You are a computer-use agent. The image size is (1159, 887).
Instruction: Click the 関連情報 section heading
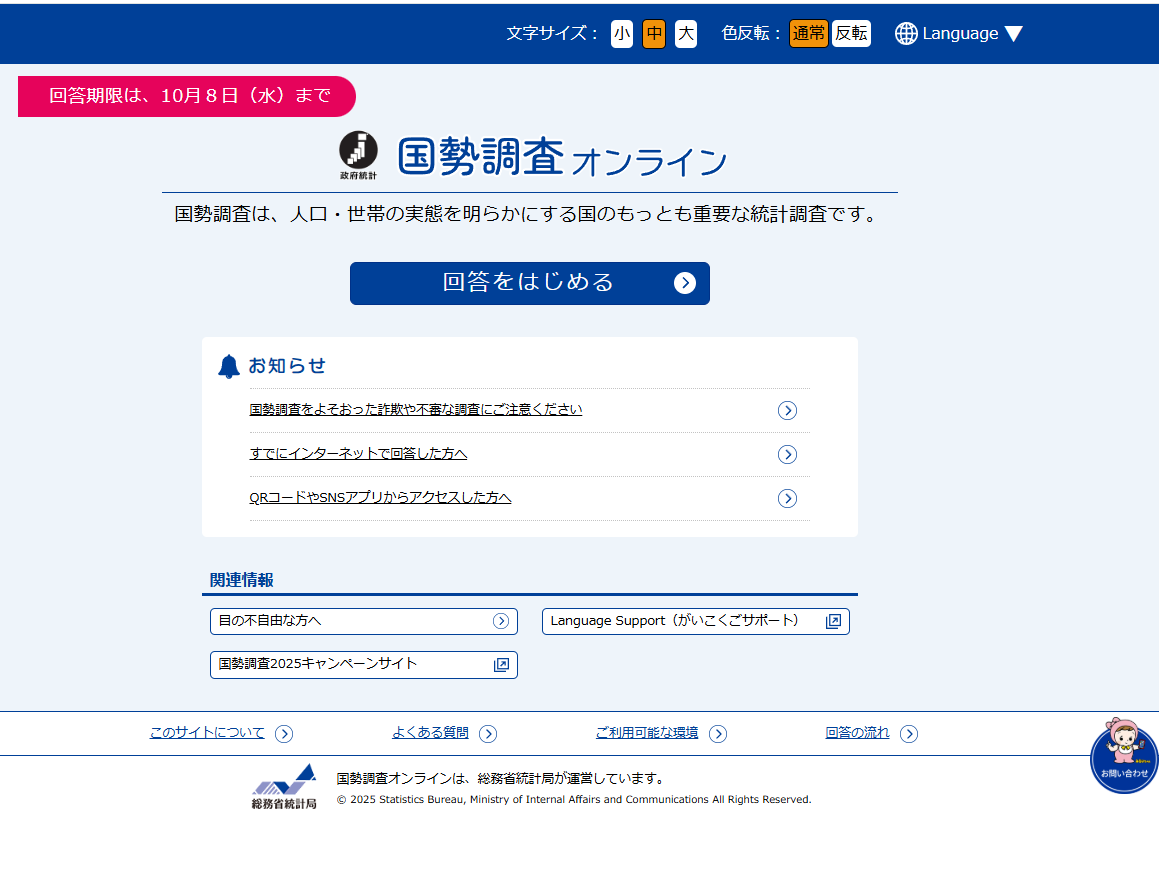[x=242, y=580]
